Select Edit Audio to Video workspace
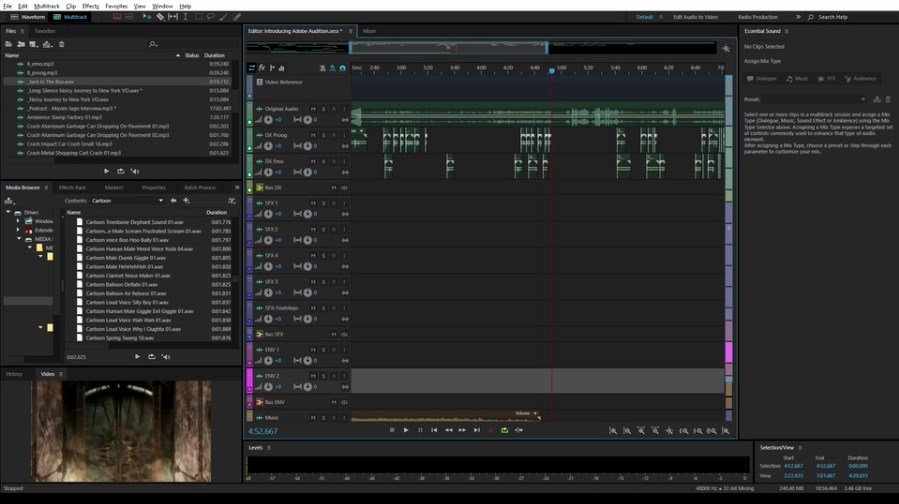Screen dimensions: 899x504 (695, 17)
